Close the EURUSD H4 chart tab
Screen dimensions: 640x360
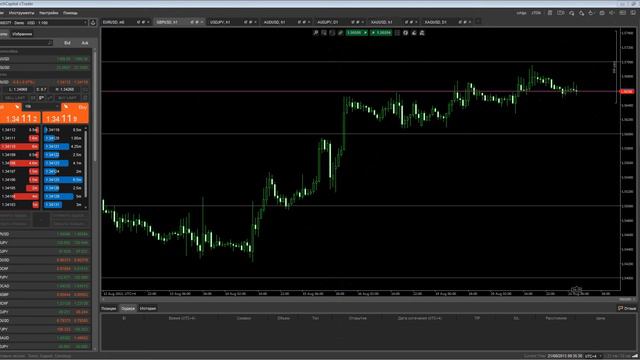click(x=148, y=22)
